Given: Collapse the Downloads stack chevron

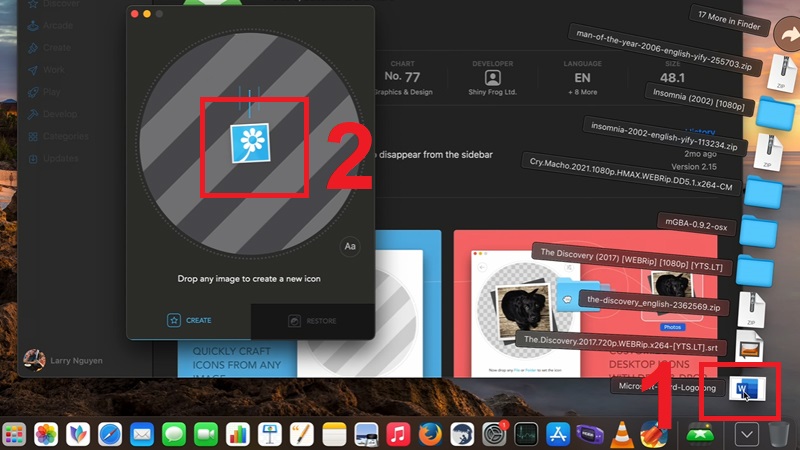Looking at the screenshot, I should click(x=747, y=435).
